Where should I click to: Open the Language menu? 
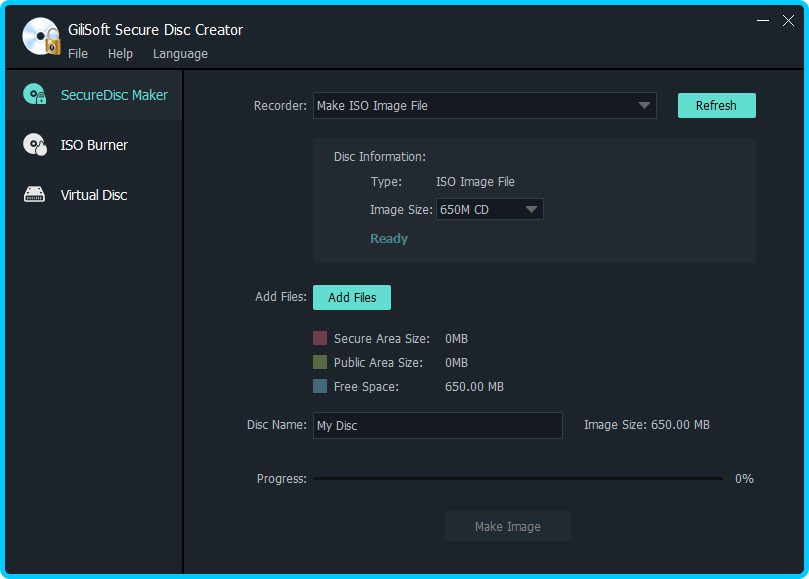(x=180, y=54)
